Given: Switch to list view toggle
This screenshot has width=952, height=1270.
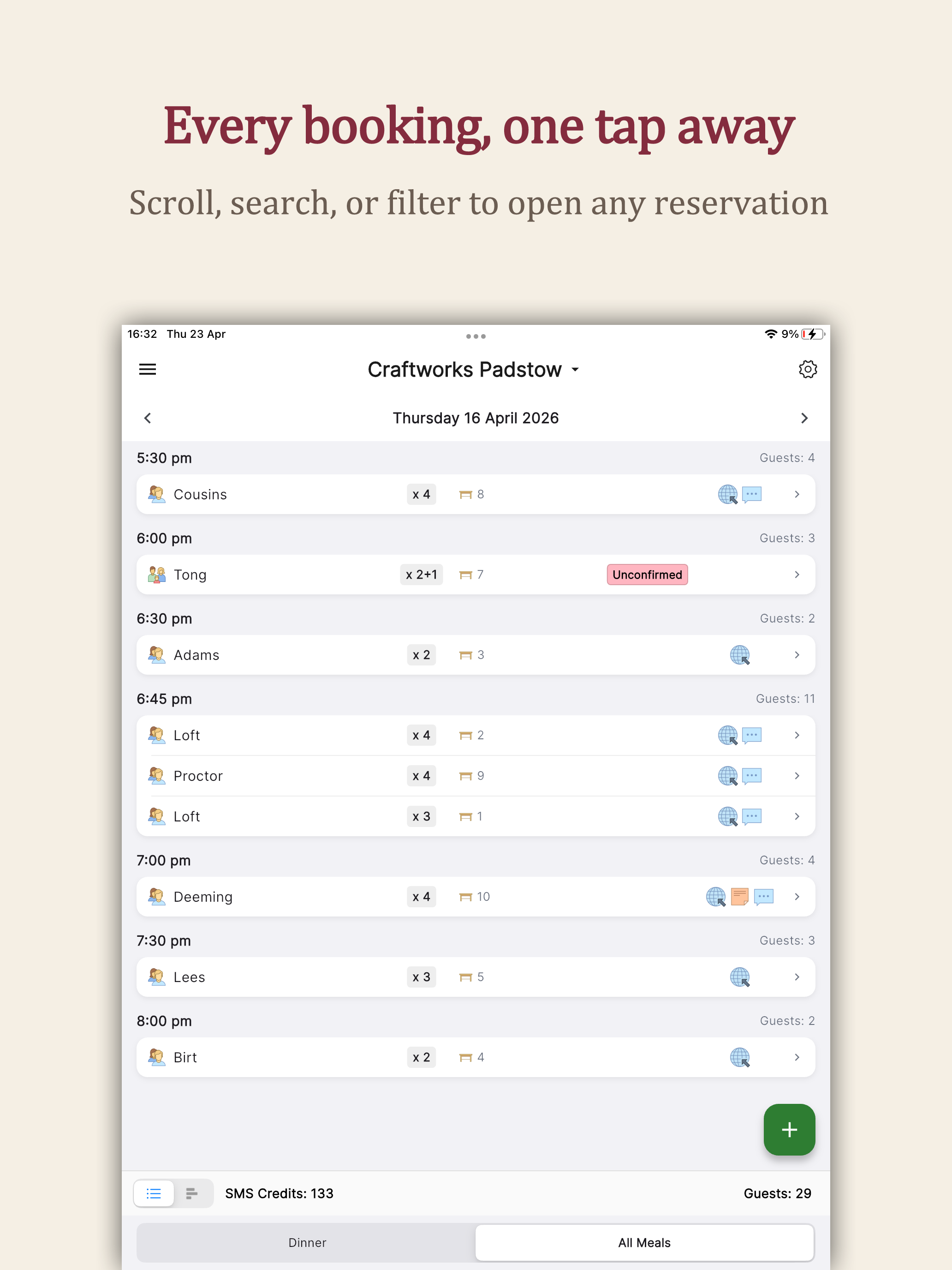Looking at the screenshot, I should pyautogui.click(x=154, y=1194).
